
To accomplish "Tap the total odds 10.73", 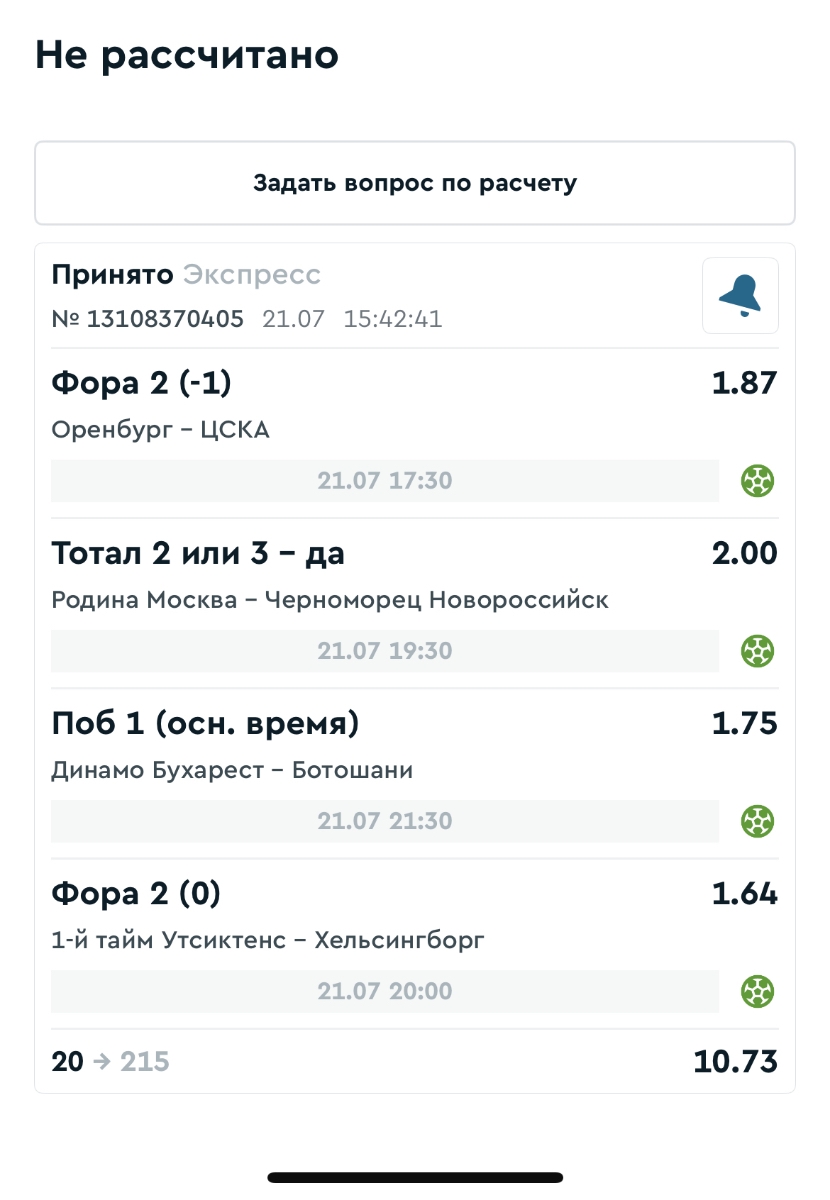I will (735, 1062).
